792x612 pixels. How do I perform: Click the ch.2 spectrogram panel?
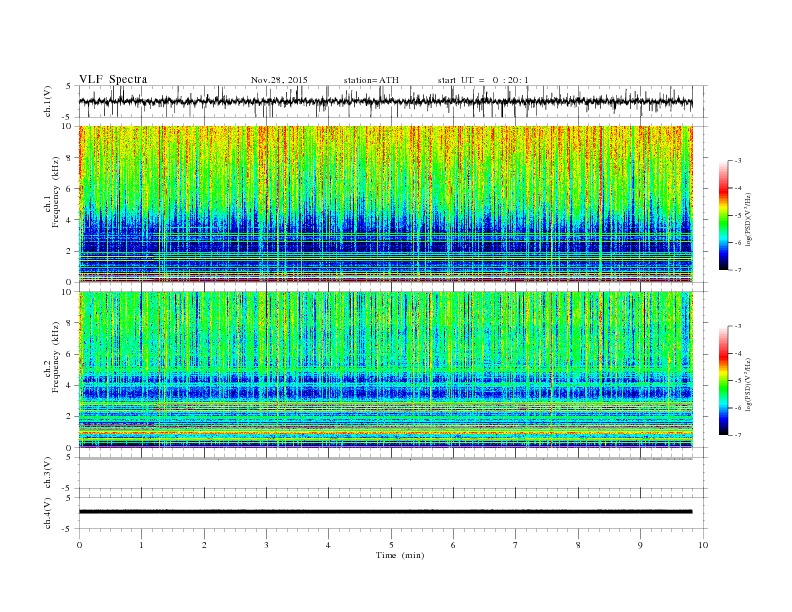(x=385, y=369)
